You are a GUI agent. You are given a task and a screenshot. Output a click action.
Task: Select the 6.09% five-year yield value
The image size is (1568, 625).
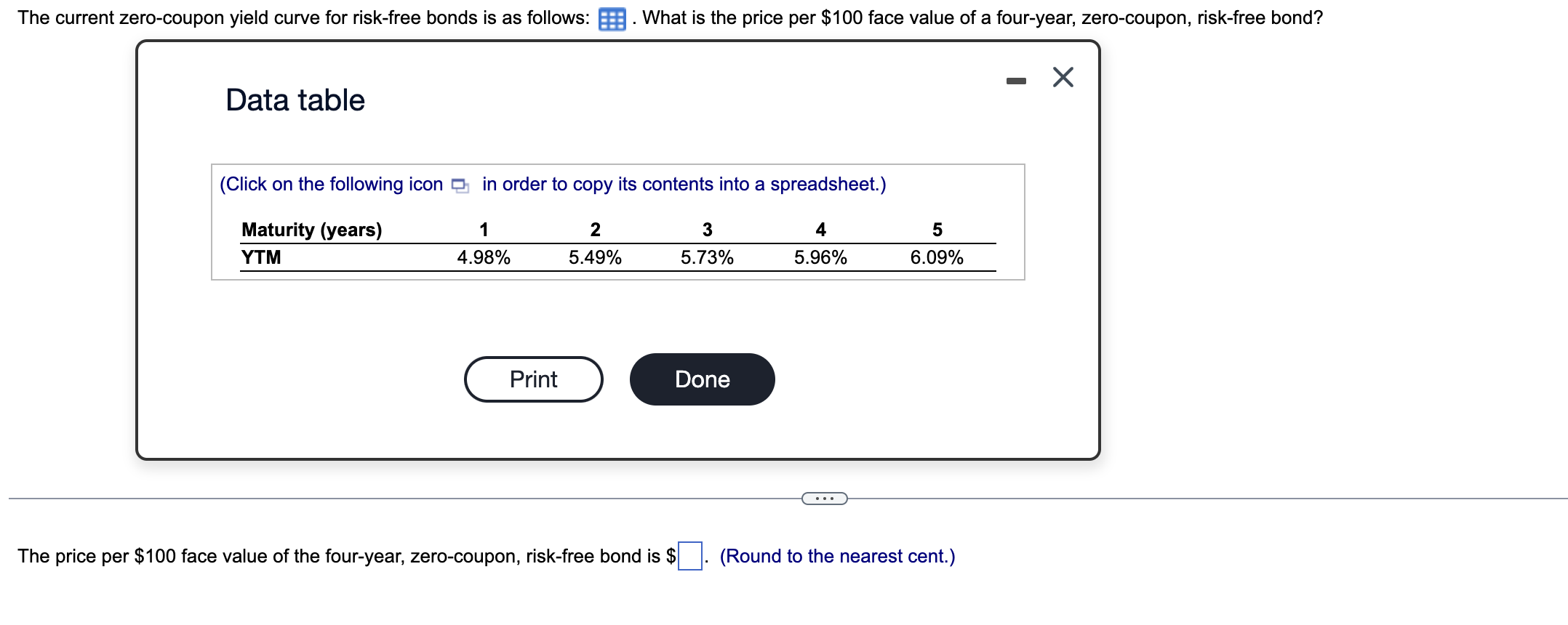[x=937, y=257]
